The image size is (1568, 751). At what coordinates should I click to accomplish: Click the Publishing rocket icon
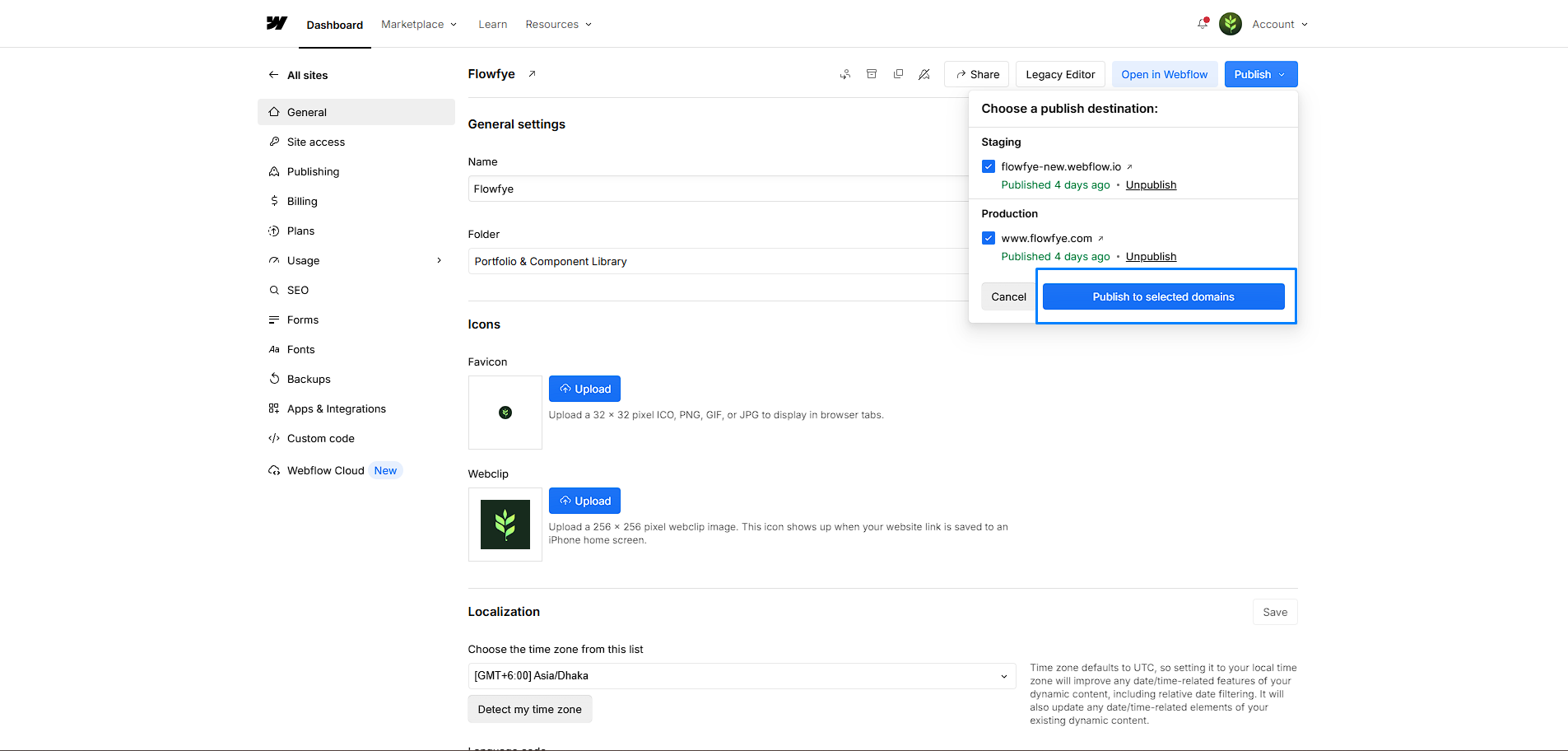[x=274, y=171]
